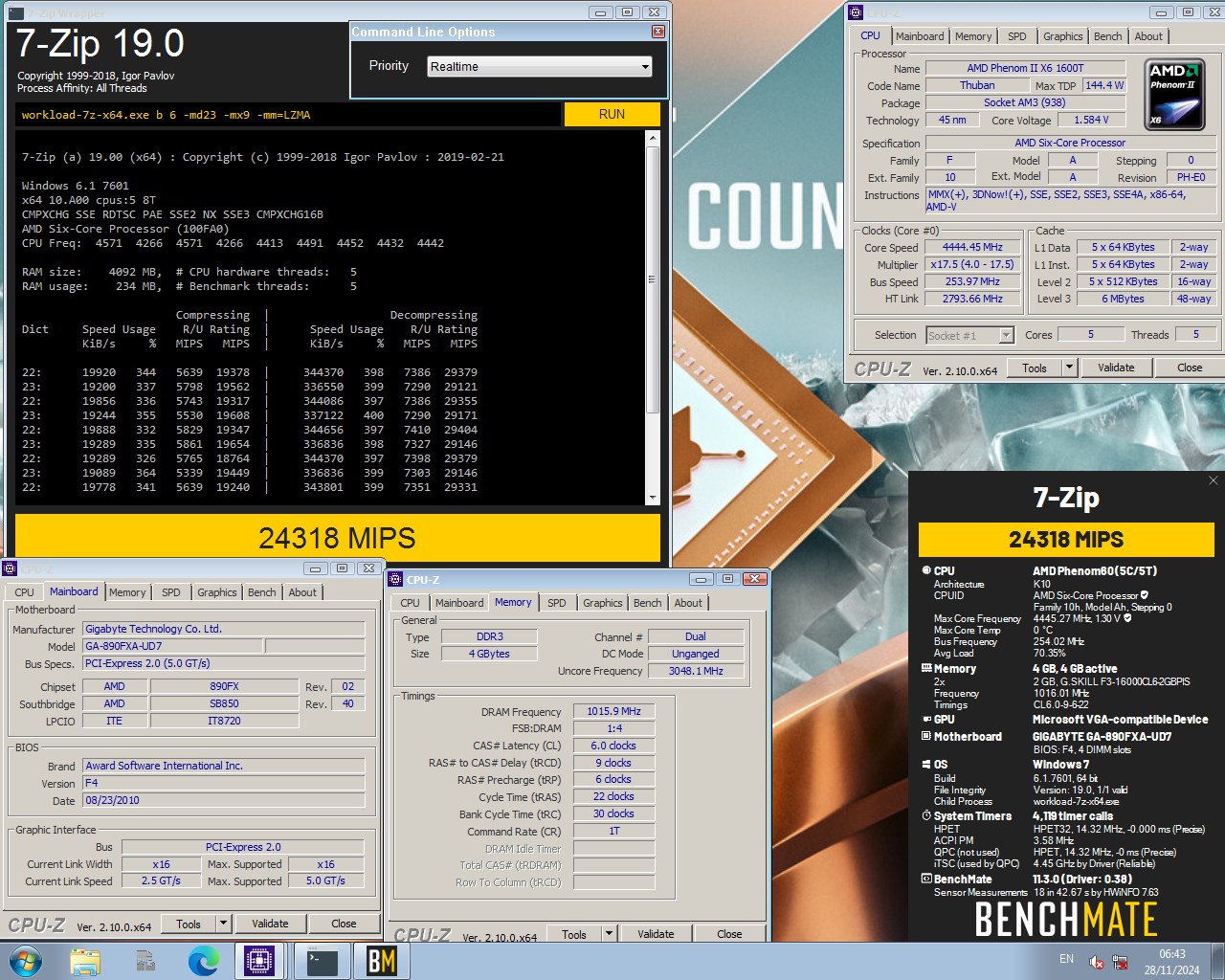Screen dimensions: 1225x980
Task: Launch Microsoft Edge from the taskbar
Action: tap(204, 961)
